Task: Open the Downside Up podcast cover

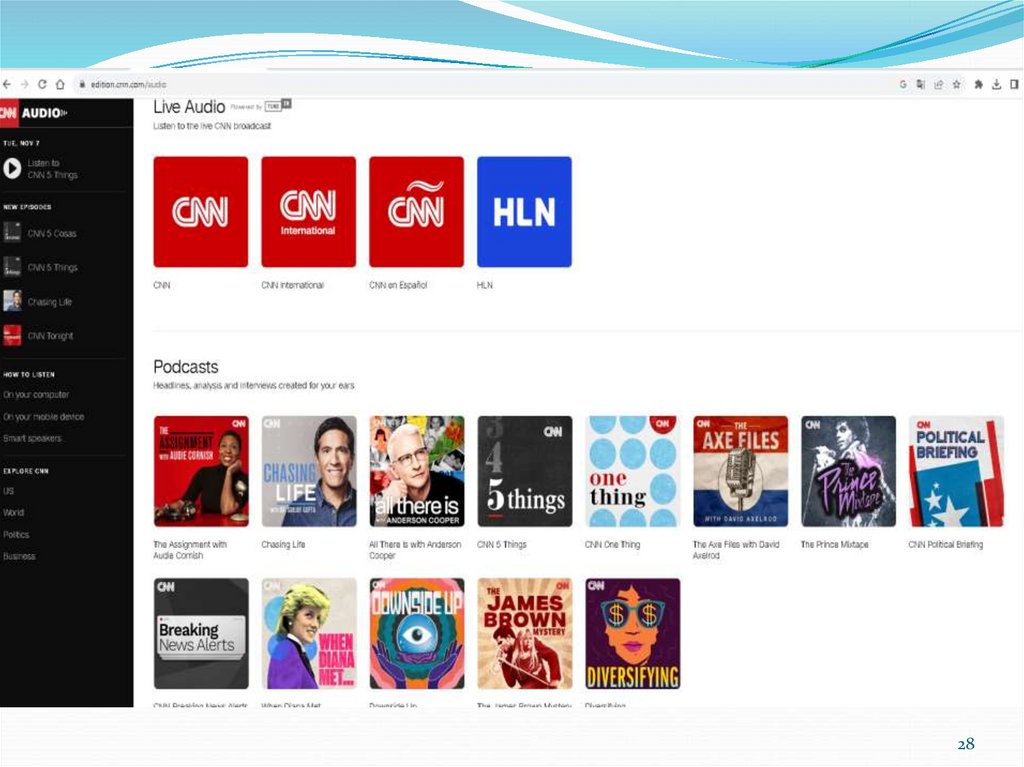Action: [417, 633]
